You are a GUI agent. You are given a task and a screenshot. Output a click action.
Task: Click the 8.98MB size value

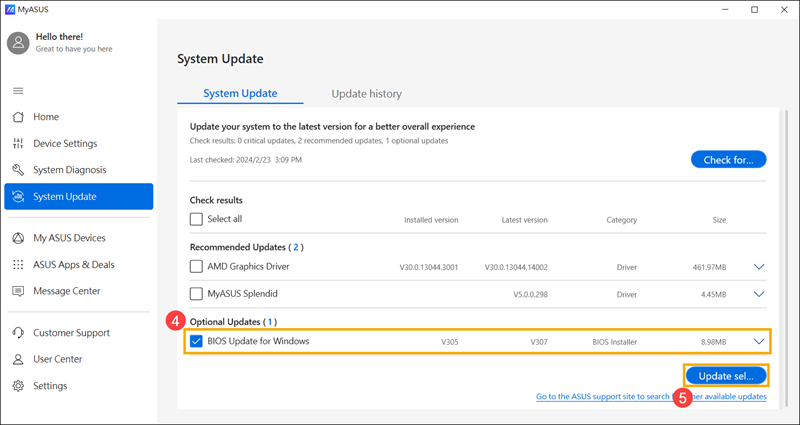pyautogui.click(x=713, y=342)
